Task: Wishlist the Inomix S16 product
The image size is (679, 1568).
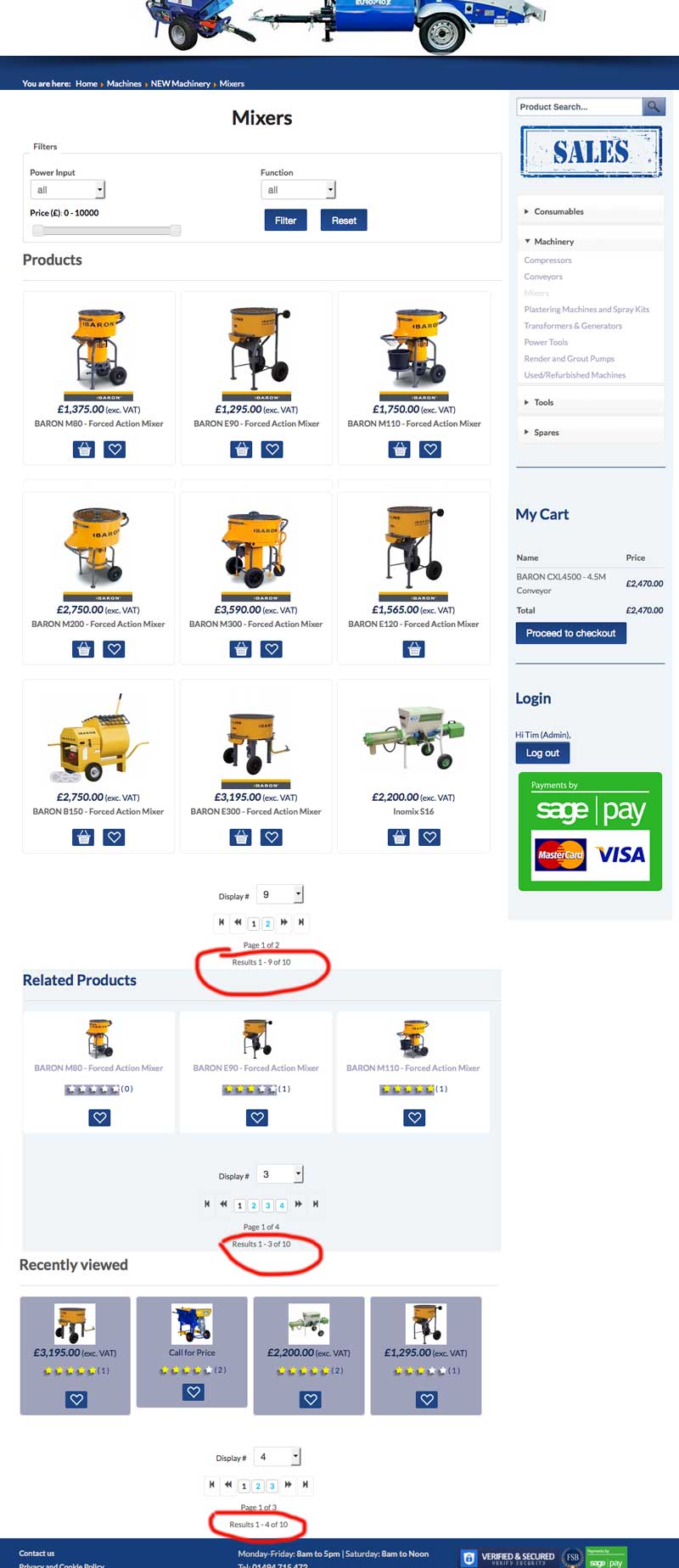Action: pos(430,837)
